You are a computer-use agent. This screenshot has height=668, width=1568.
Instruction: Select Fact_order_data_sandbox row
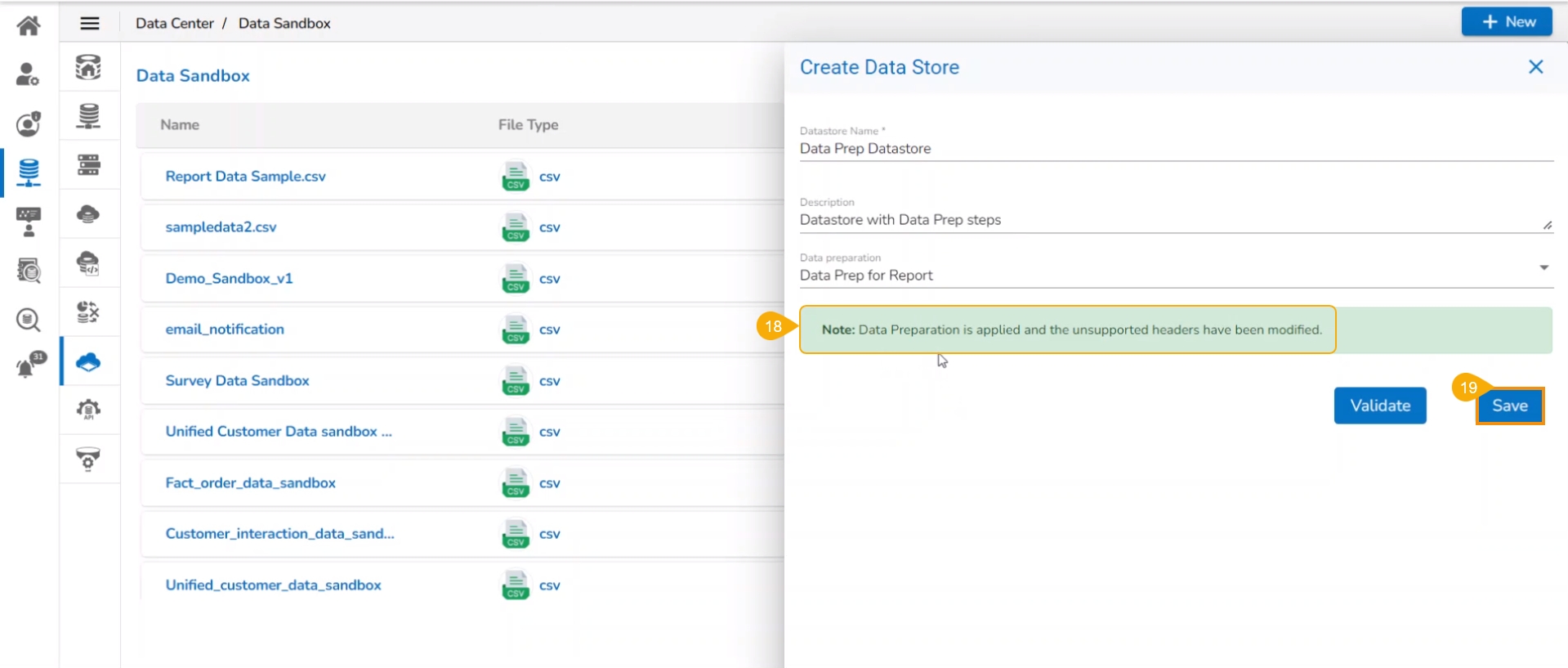tap(250, 483)
